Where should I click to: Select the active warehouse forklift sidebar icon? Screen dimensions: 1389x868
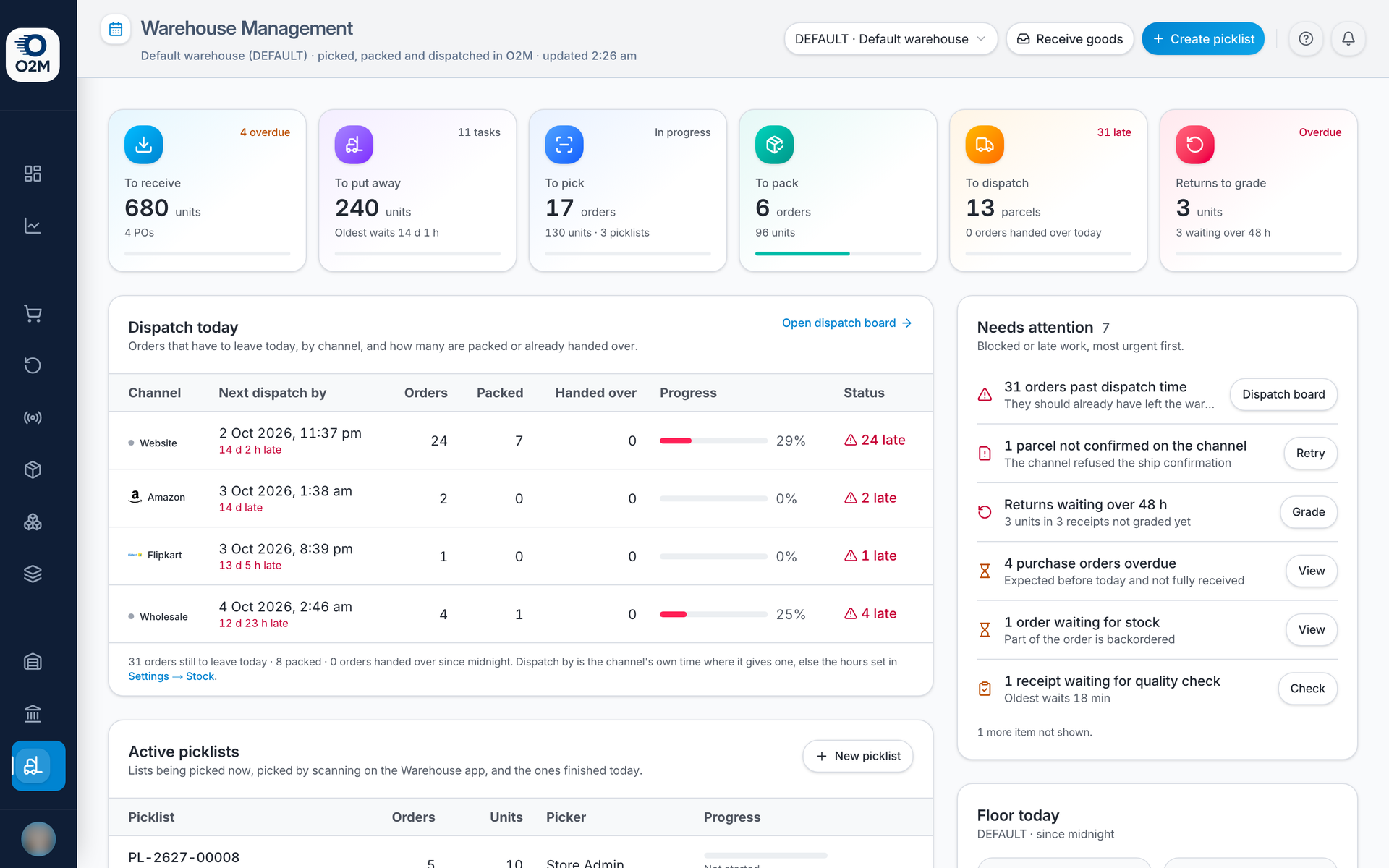(x=38, y=765)
